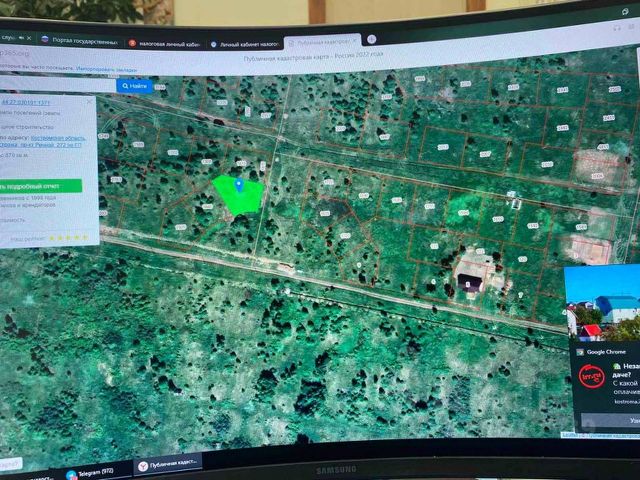Viewport: 640px width, 480px height.
Task: Click the Chrome notification house image
Action: tap(602, 303)
